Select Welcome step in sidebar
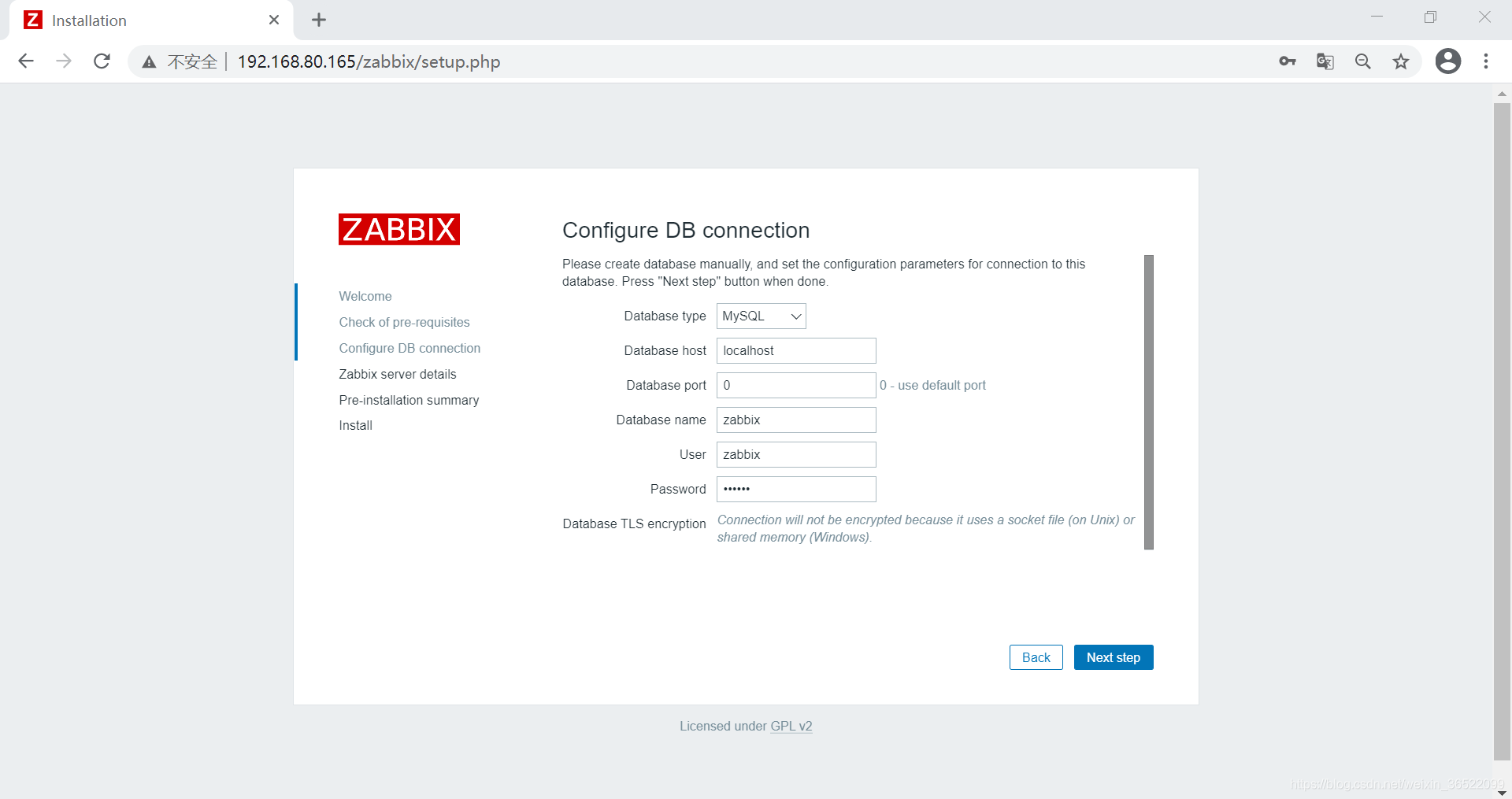 (365, 296)
